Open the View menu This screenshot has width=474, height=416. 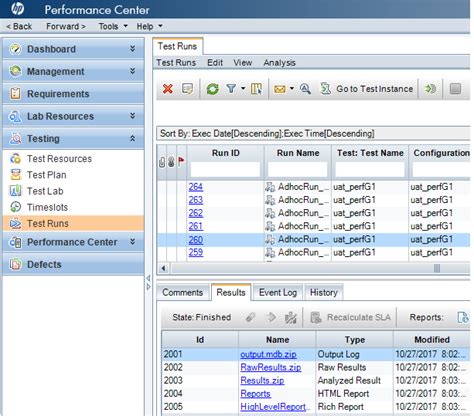coord(243,63)
